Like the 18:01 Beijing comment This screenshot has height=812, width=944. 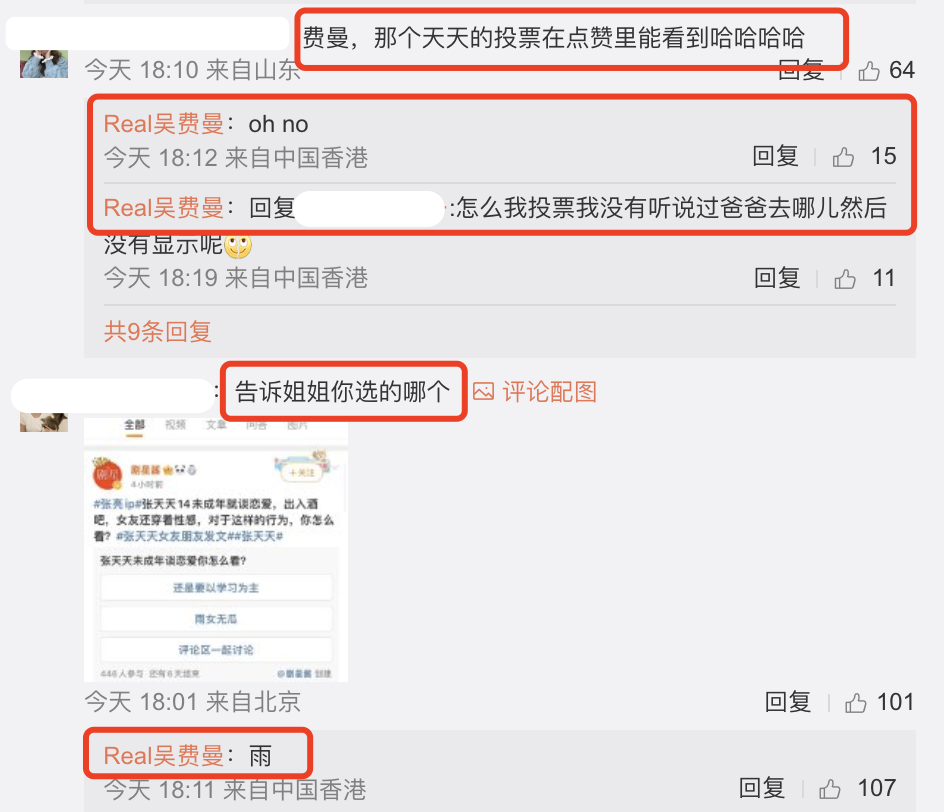(x=855, y=702)
